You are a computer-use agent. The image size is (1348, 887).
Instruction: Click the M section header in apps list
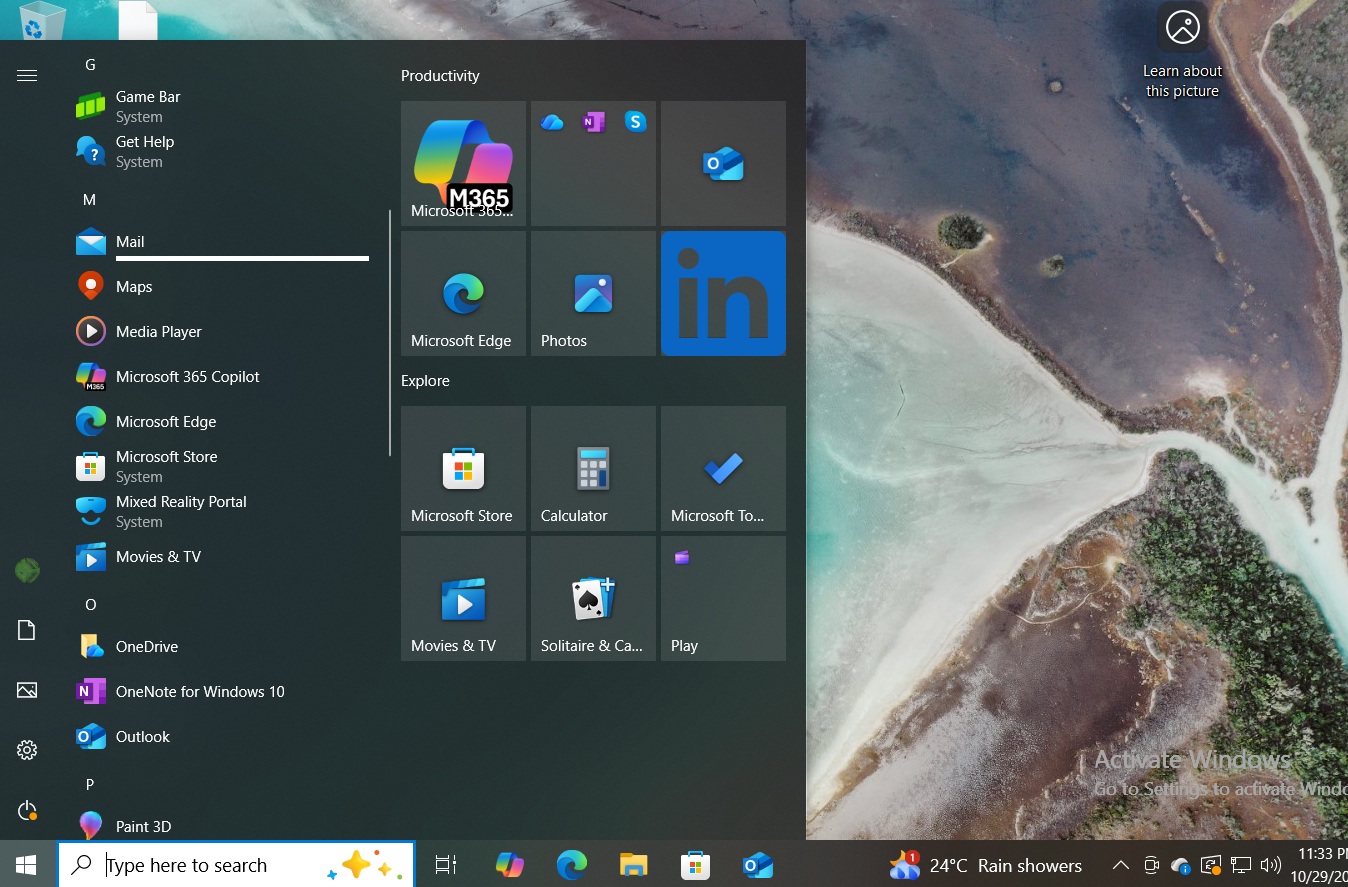89,199
